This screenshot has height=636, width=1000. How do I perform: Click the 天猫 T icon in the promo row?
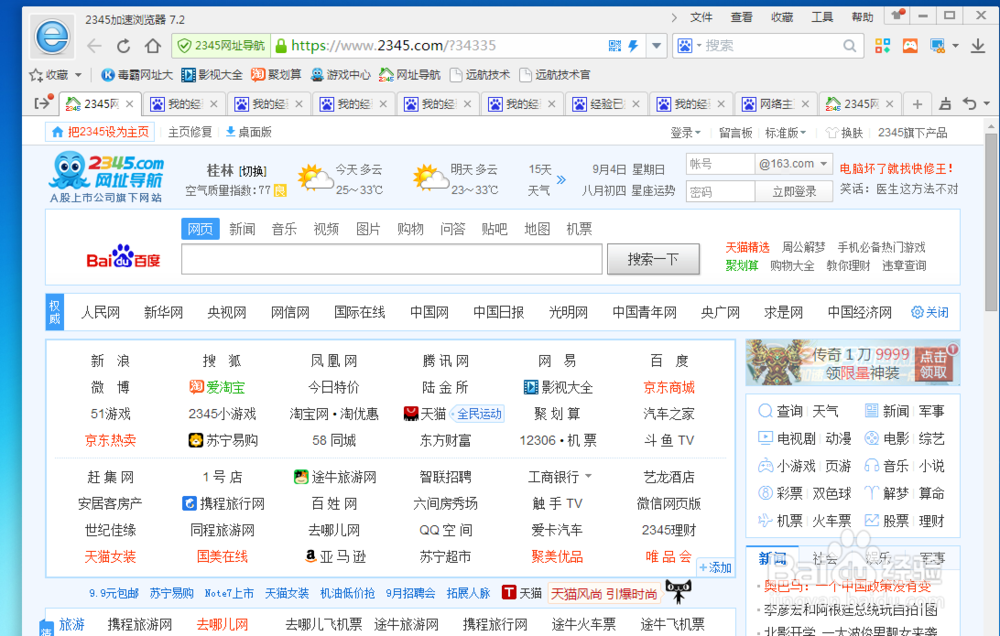pyautogui.click(x=508, y=593)
